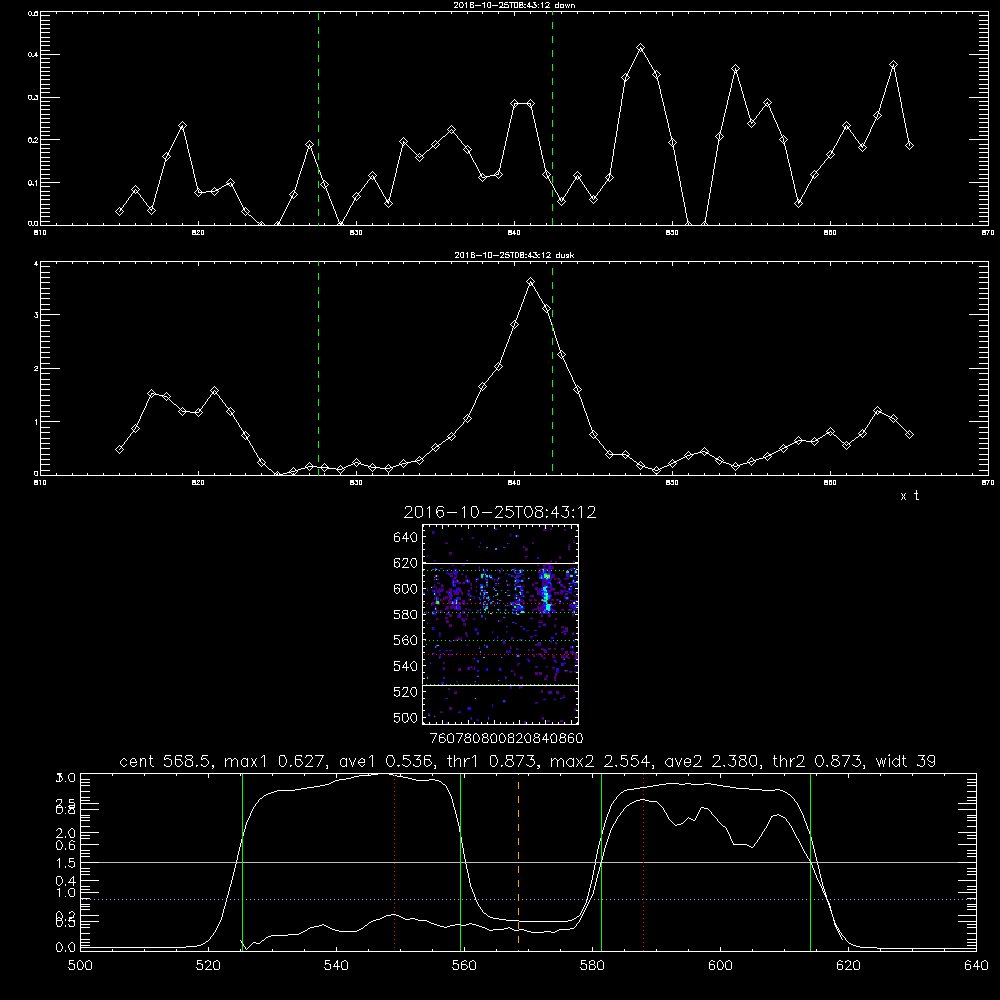Click the 0.0 label on bottom plot y-axis
The image size is (1000, 1000).
point(66,948)
